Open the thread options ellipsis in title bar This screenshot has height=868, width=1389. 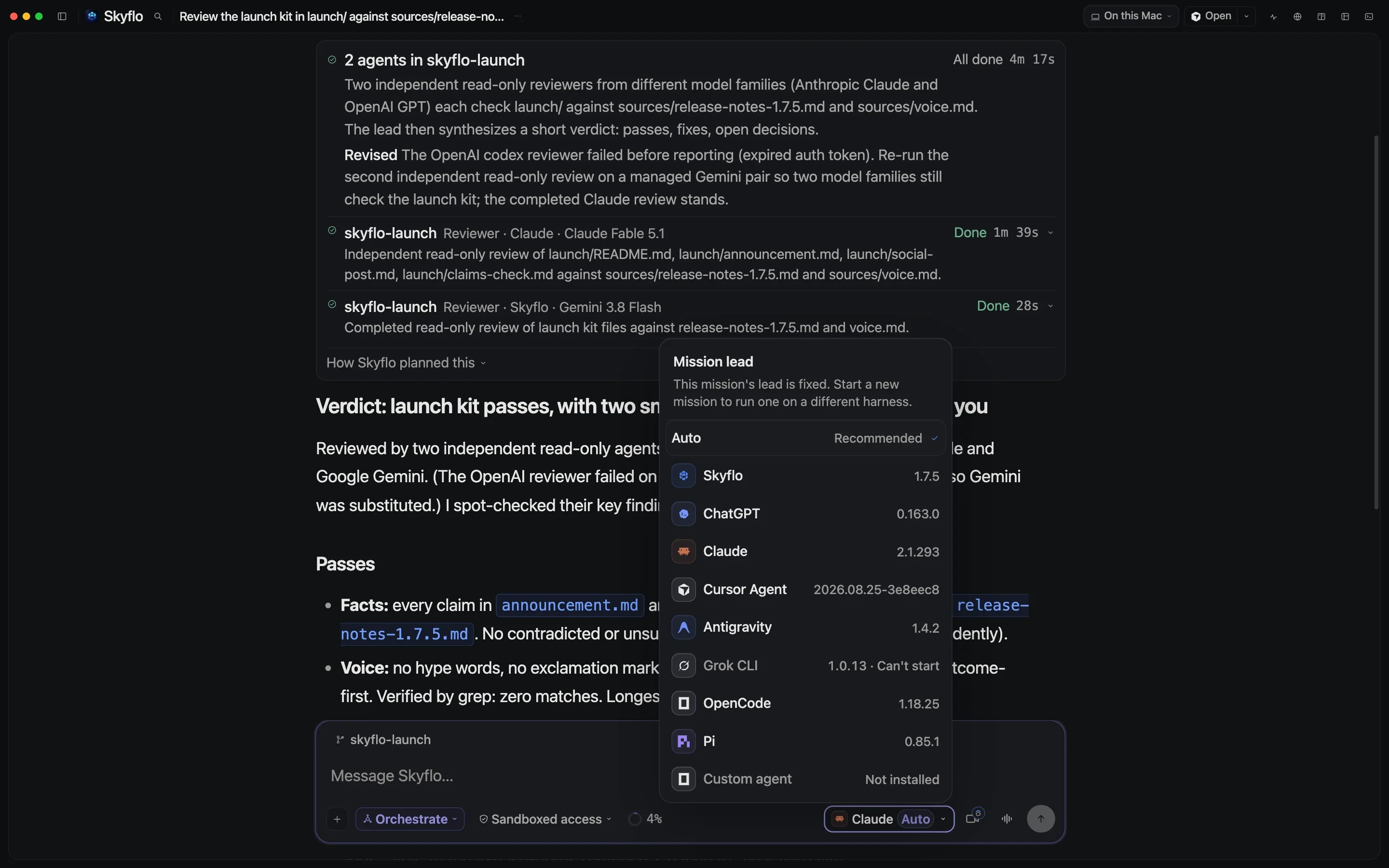click(517, 17)
